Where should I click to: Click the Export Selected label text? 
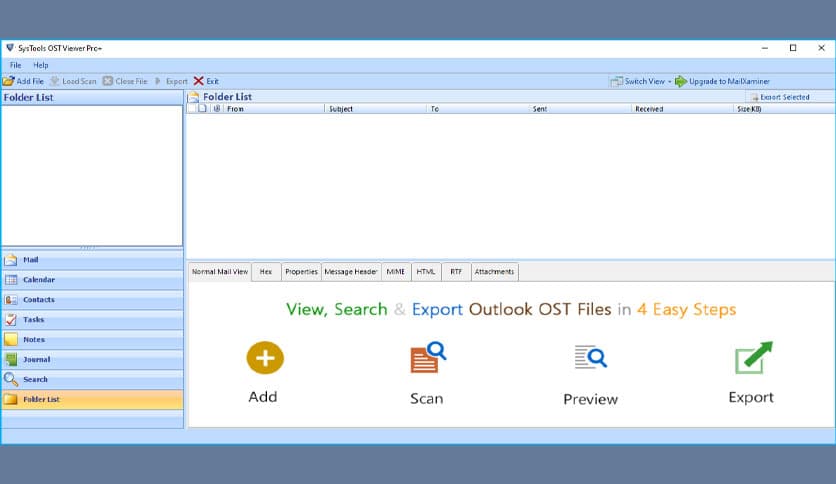click(x=785, y=97)
